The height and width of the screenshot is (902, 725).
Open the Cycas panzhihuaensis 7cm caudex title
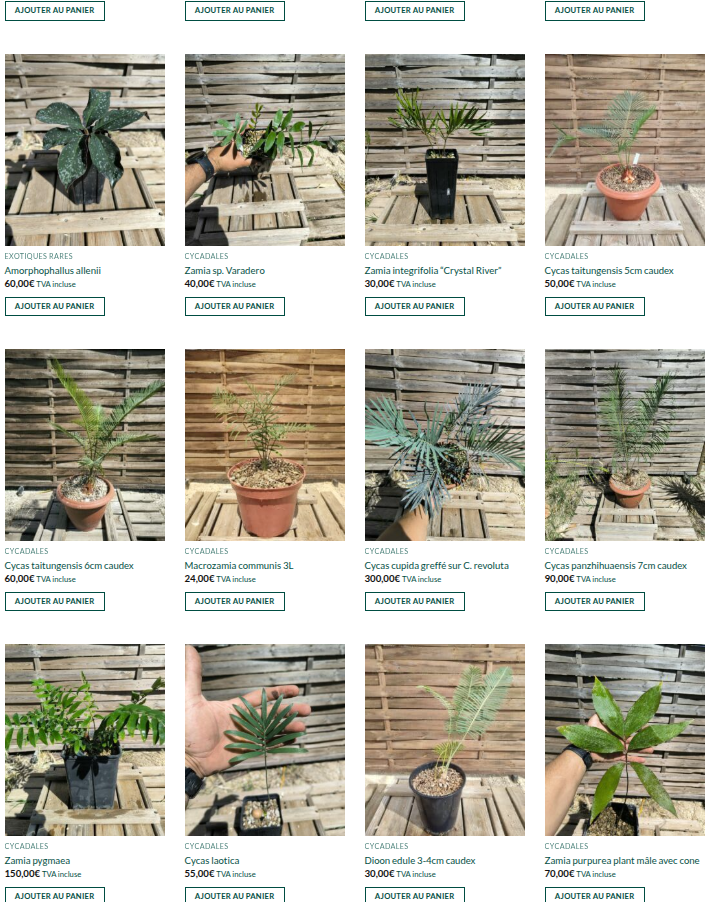point(616,565)
